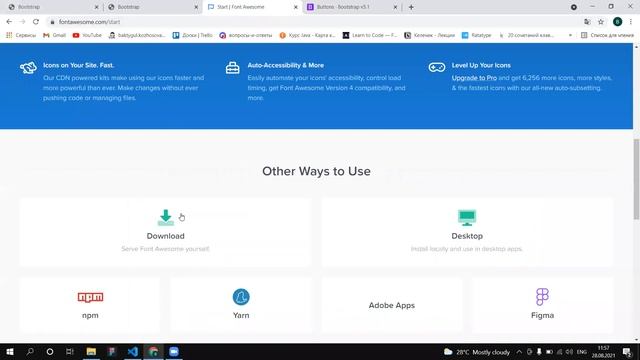Viewport: 640px width, 360px height.
Task: Open a new browser tab
Action: pyautogui.click(x=411, y=7)
